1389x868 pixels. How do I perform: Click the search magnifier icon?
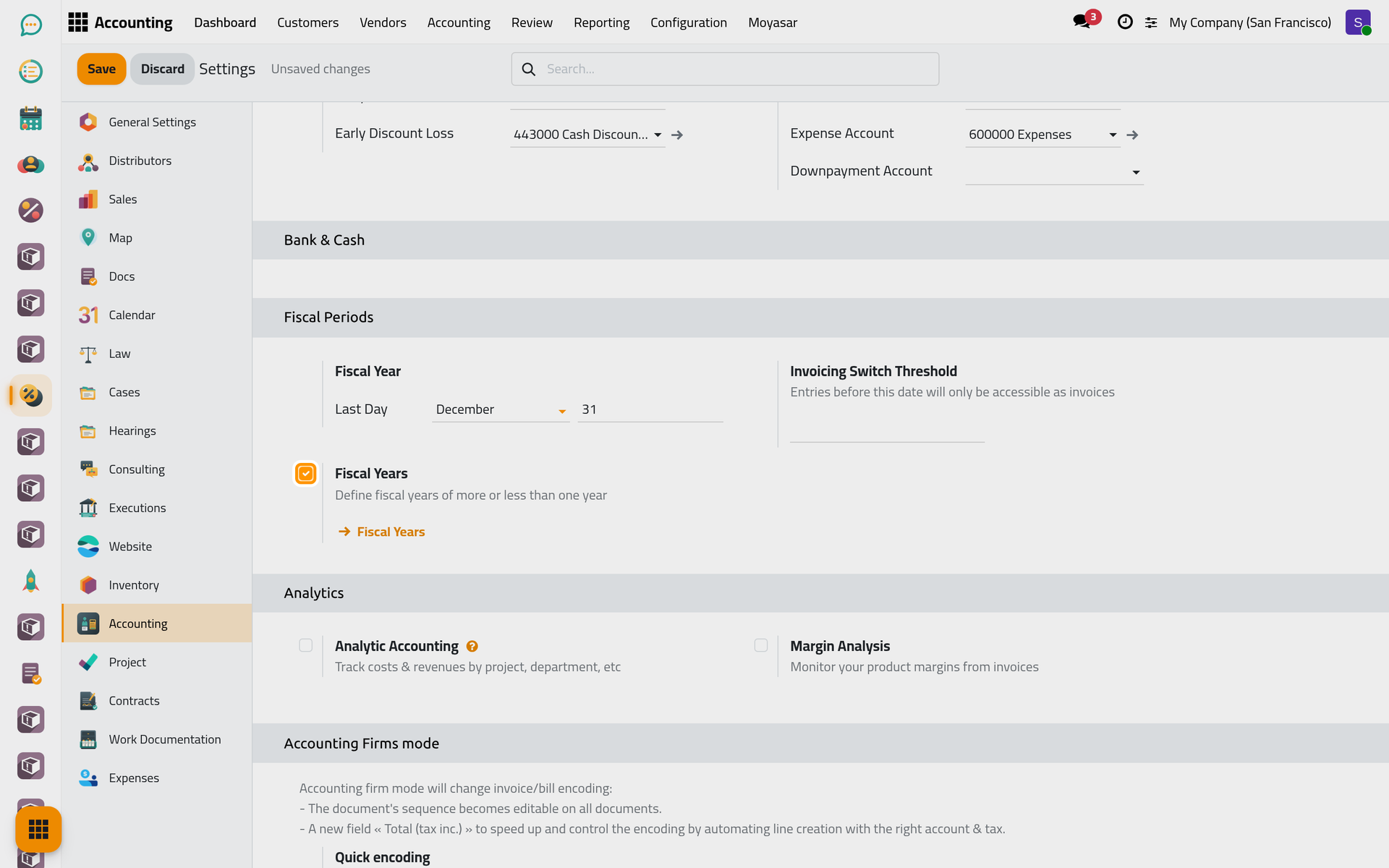(x=529, y=69)
